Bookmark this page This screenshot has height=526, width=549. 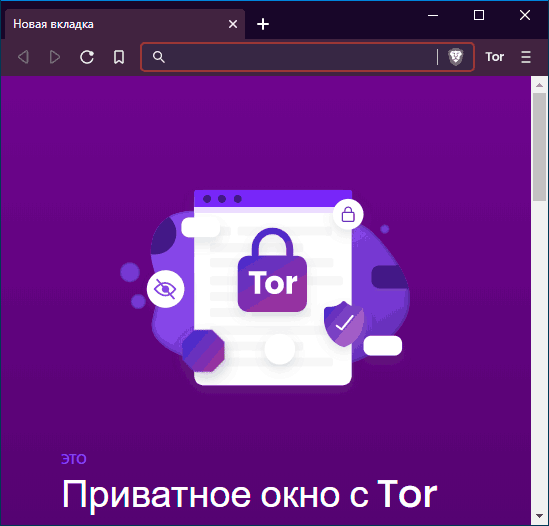(x=119, y=57)
